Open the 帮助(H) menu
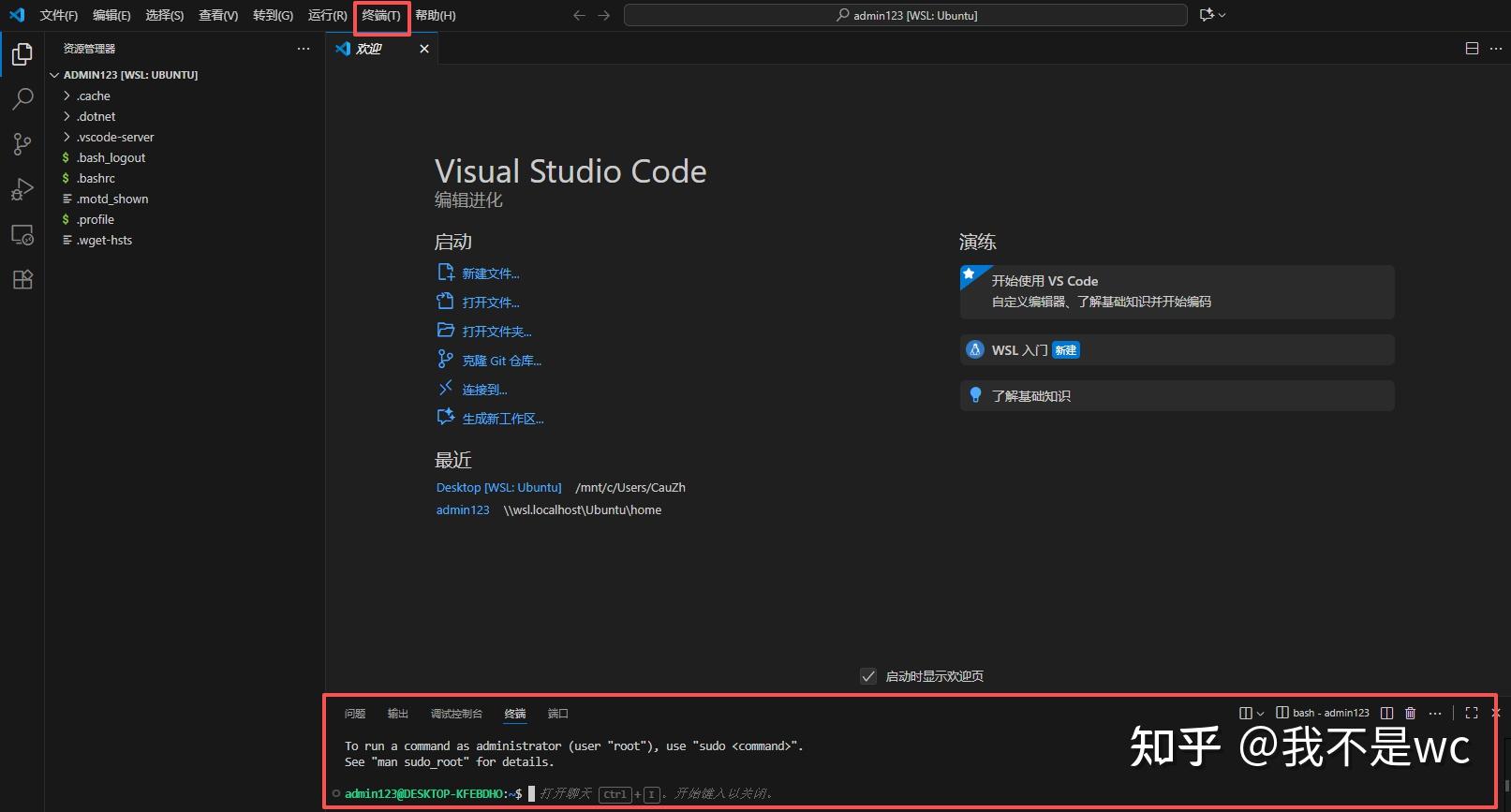1511x812 pixels. click(x=436, y=15)
